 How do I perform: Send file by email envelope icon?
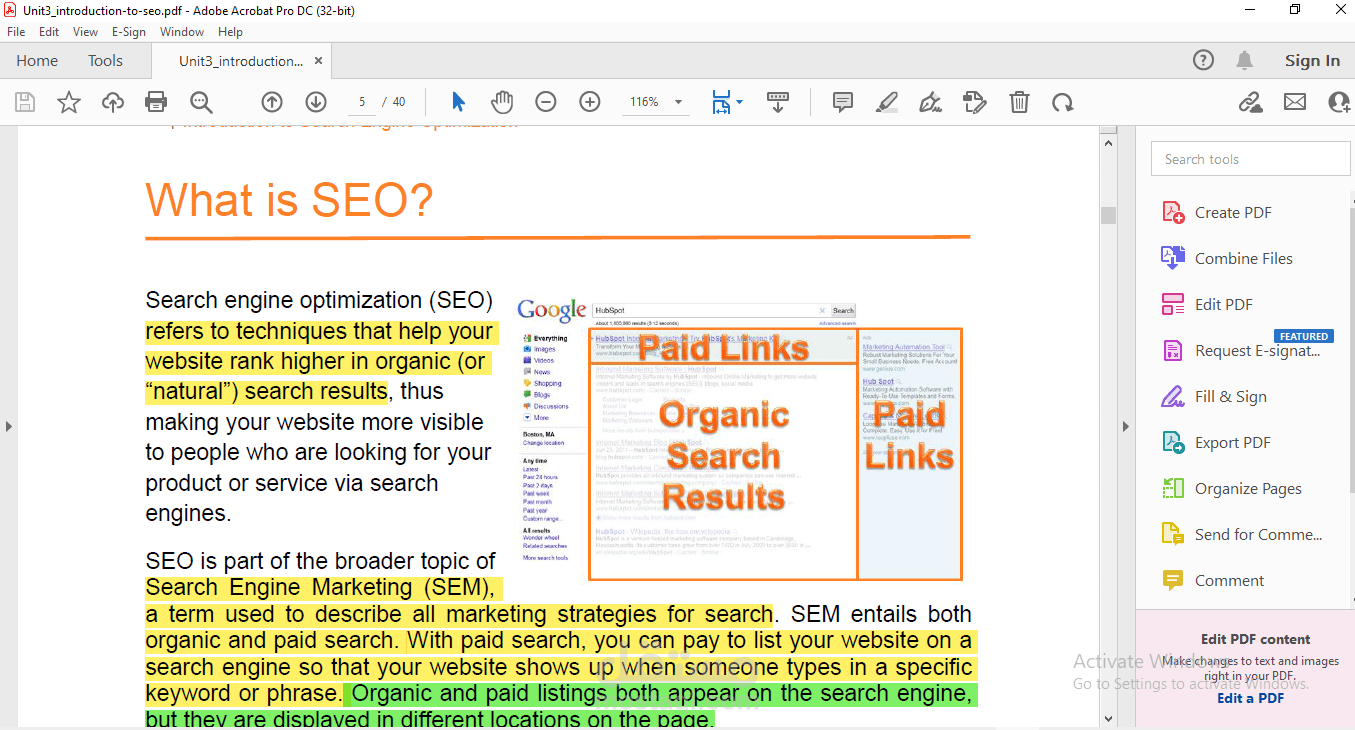[1295, 102]
